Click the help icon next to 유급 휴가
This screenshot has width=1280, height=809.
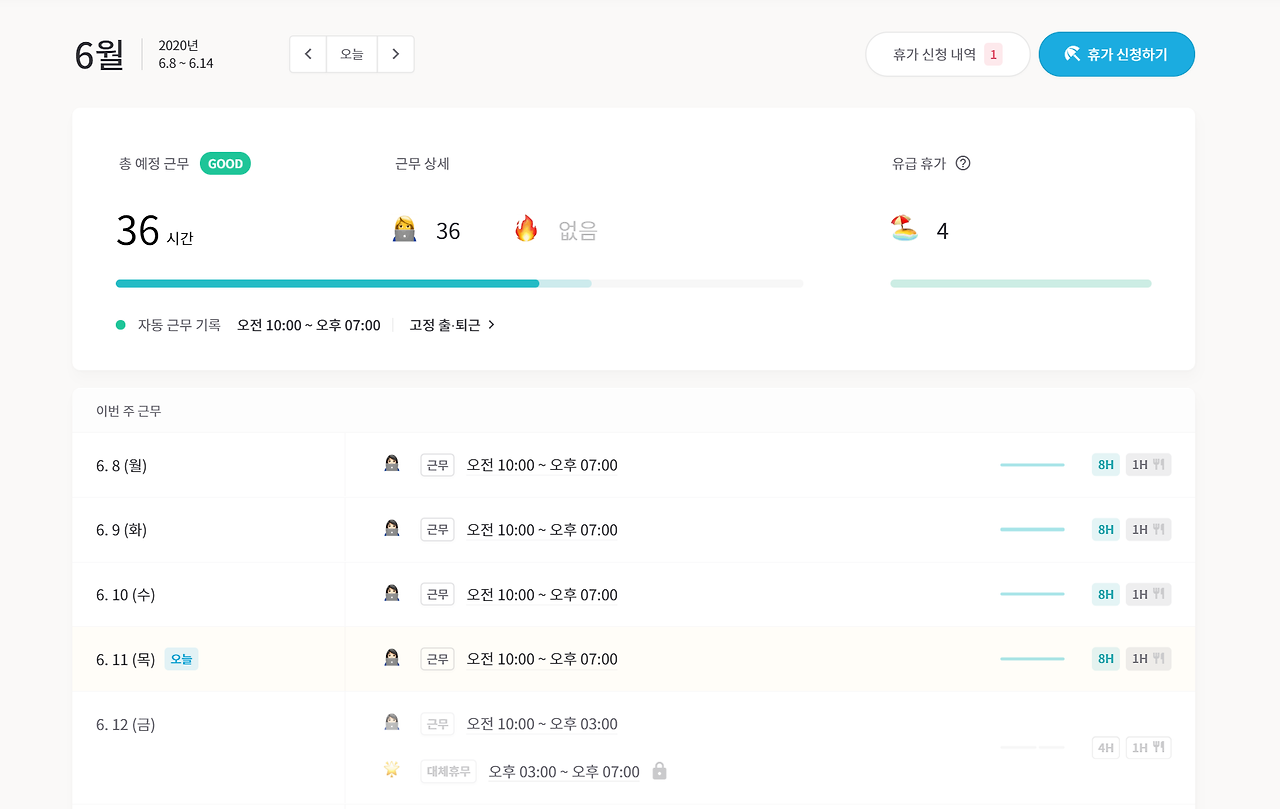coord(963,163)
